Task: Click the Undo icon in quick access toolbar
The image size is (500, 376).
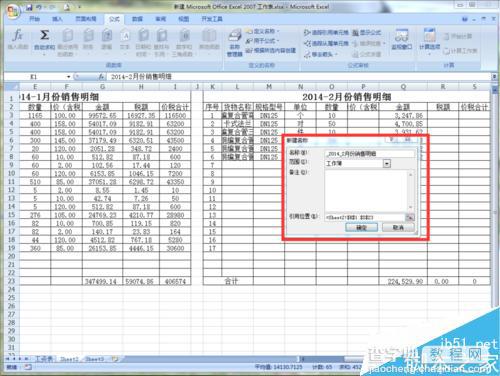Action: 40,7
